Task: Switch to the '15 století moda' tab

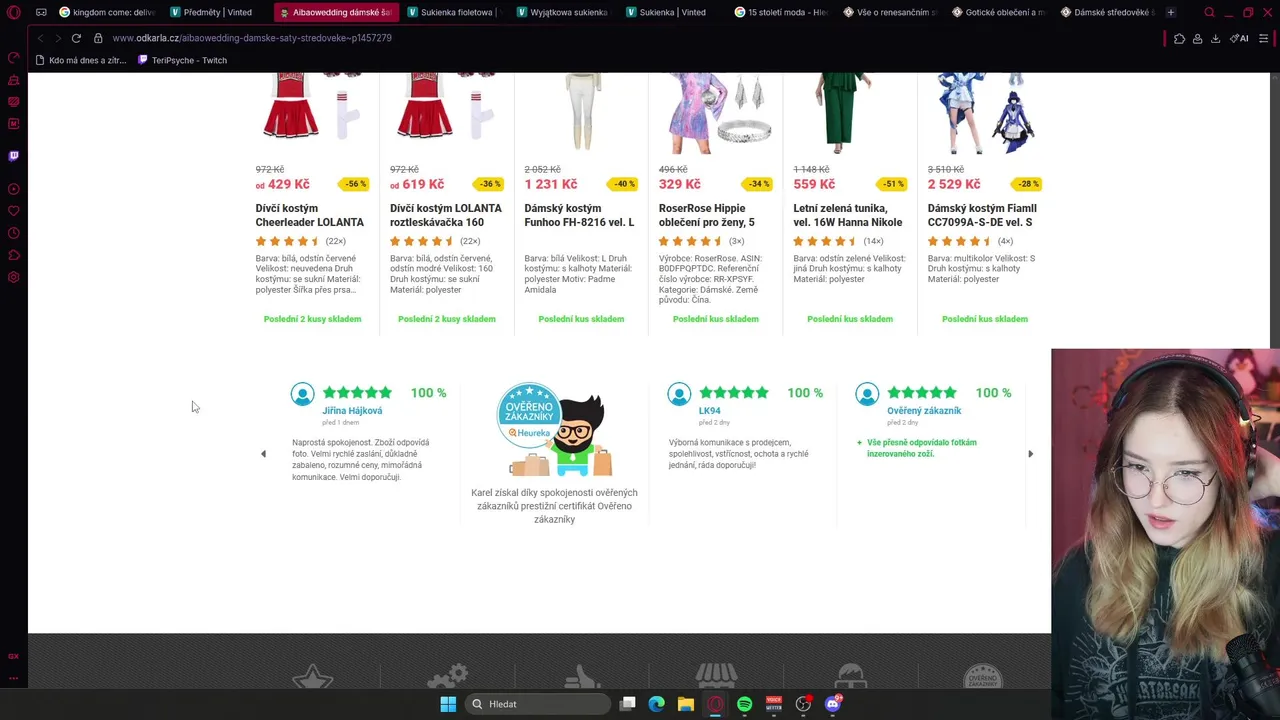Action: click(781, 12)
